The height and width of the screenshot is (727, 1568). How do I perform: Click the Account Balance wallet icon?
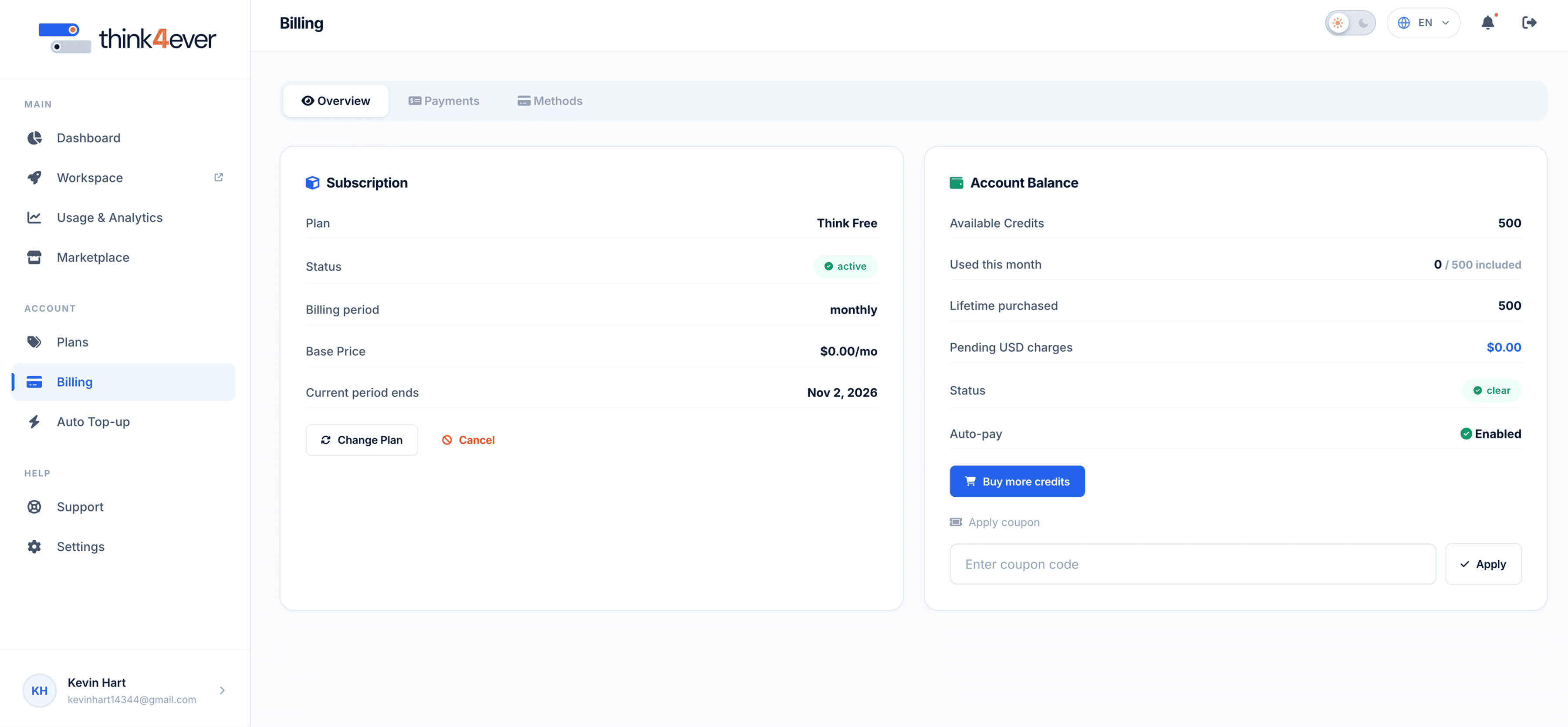956,182
